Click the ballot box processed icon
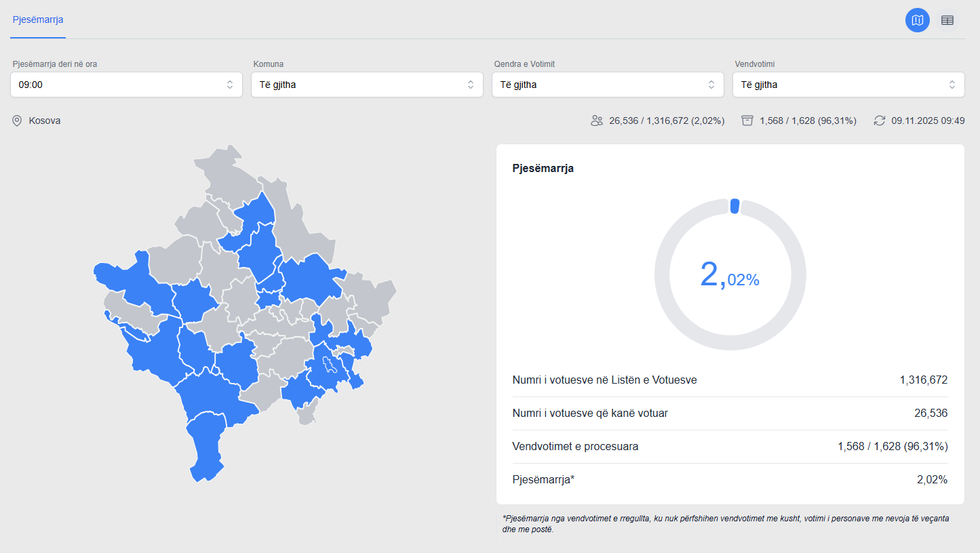 tap(747, 121)
